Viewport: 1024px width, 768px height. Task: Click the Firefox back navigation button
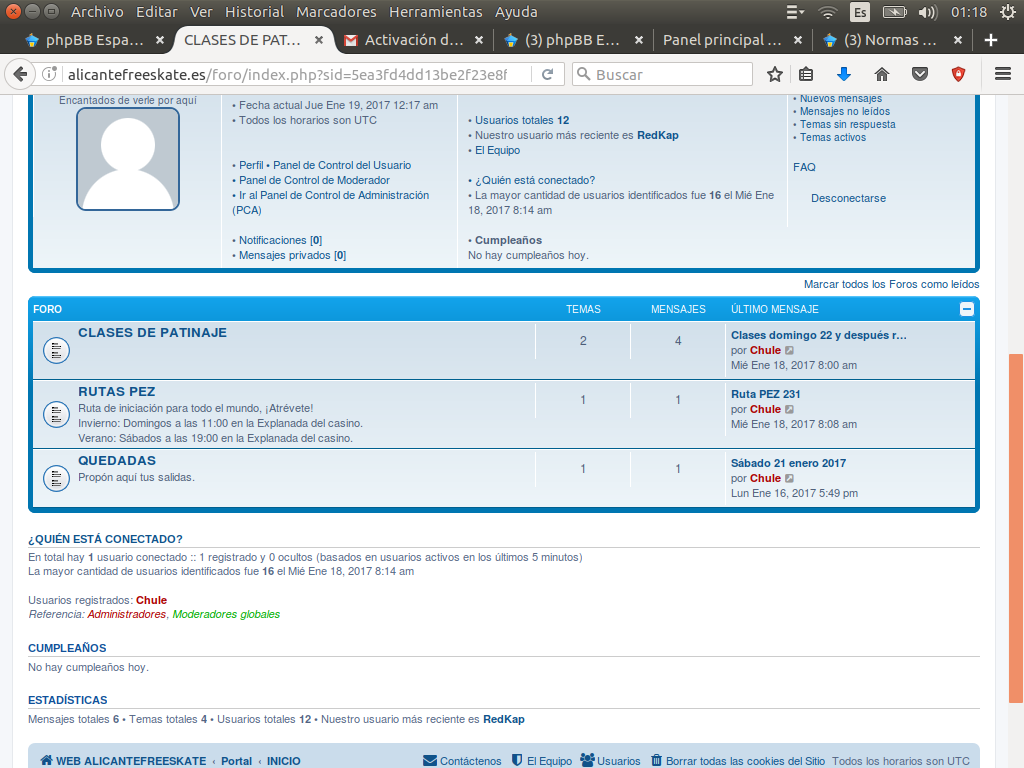click(x=20, y=75)
